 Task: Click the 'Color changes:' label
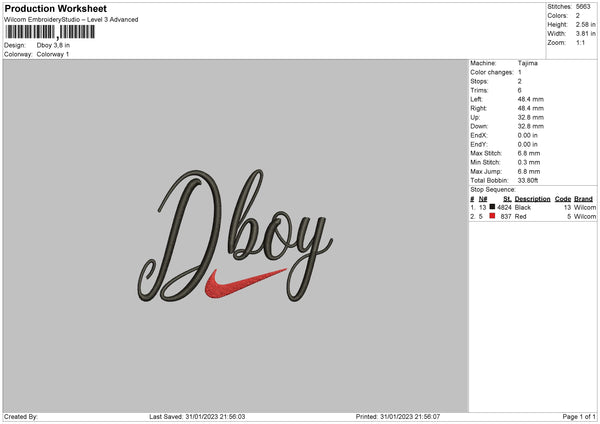(492, 72)
